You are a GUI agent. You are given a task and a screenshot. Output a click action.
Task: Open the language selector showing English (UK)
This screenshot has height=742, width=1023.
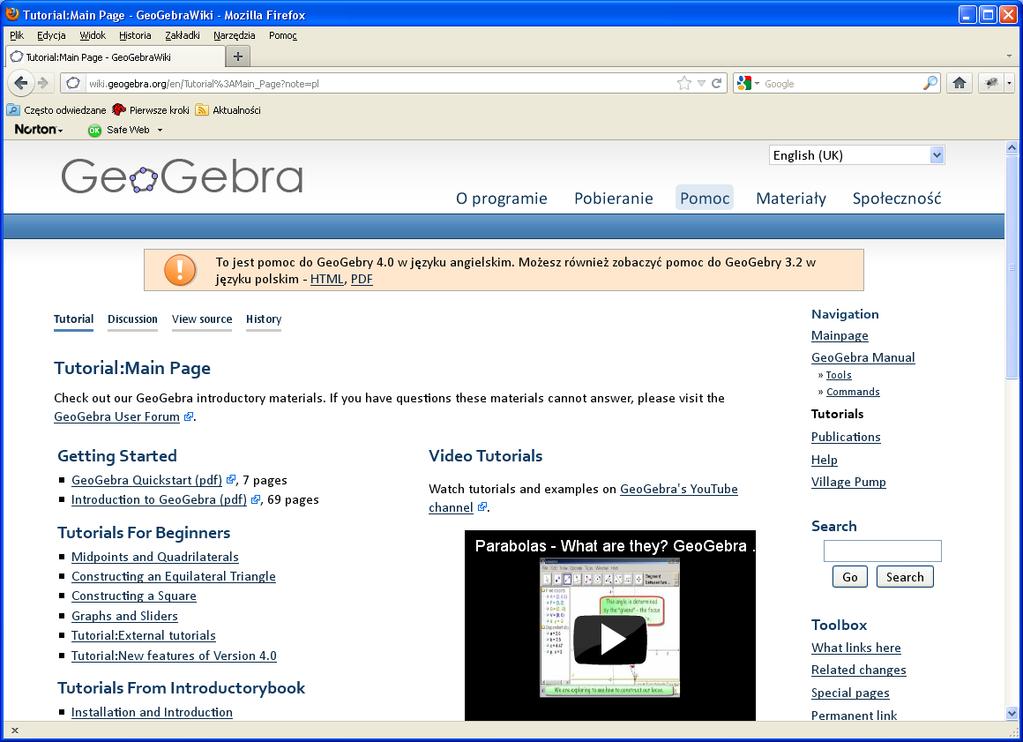tap(857, 155)
